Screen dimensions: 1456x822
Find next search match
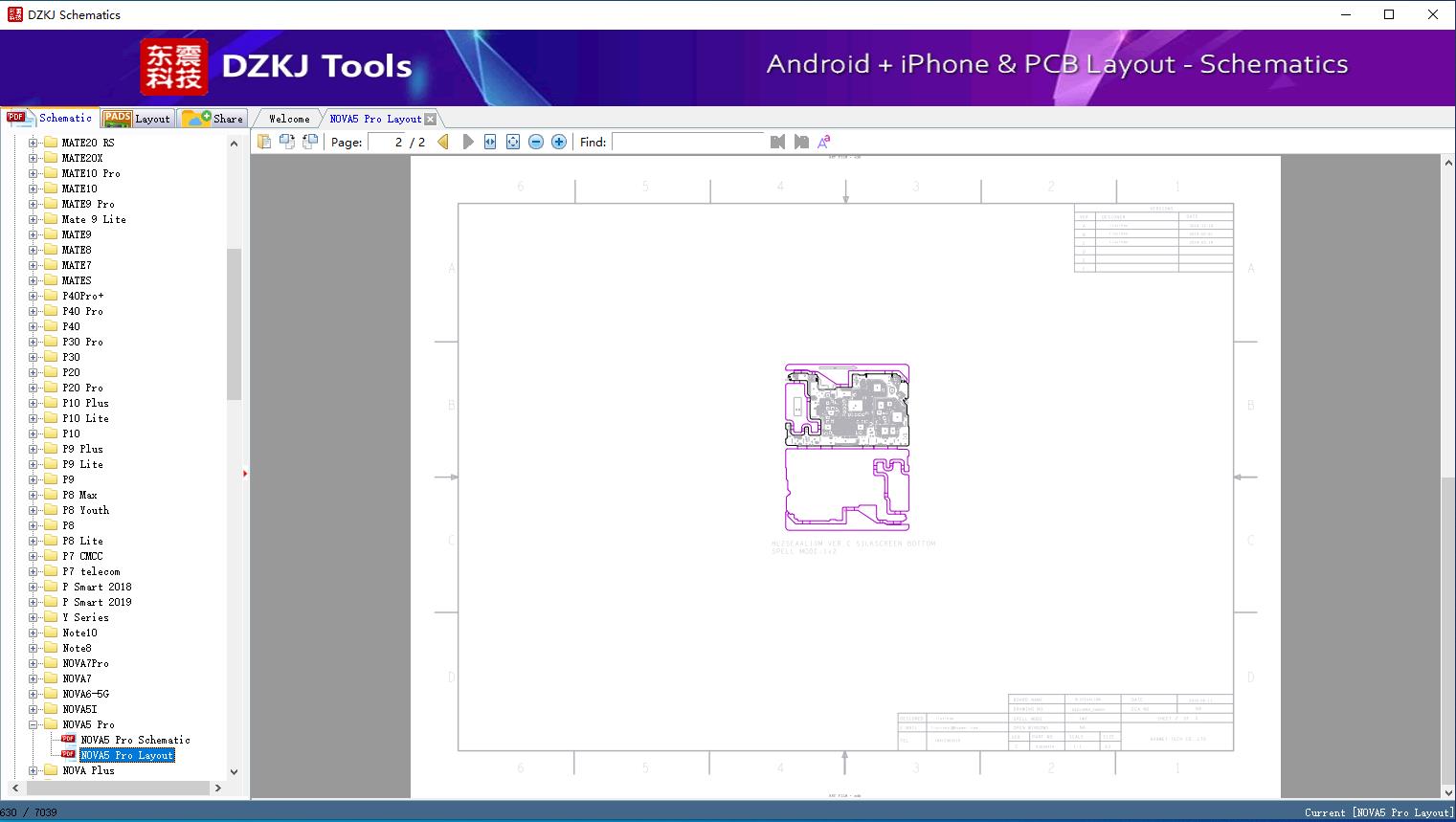[x=801, y=142]
